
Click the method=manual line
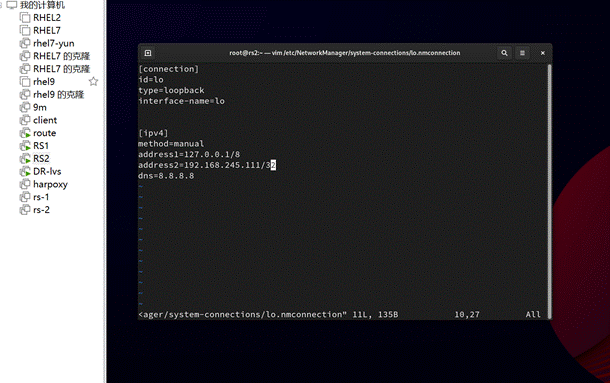[x=171, y=144]
